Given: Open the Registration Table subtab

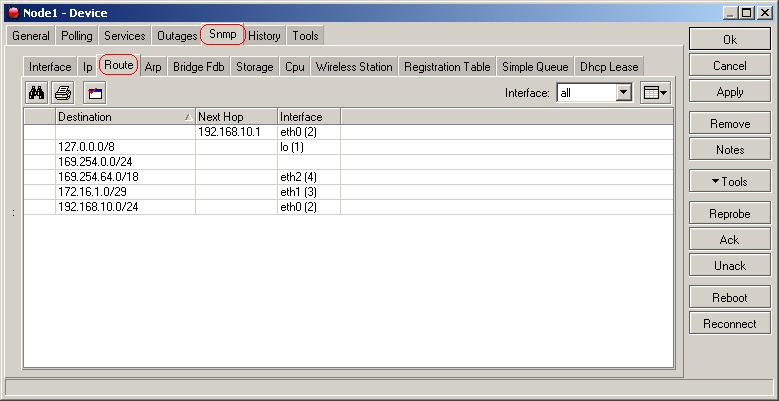Looking at the screenshot, I should [x=447, y=67].
